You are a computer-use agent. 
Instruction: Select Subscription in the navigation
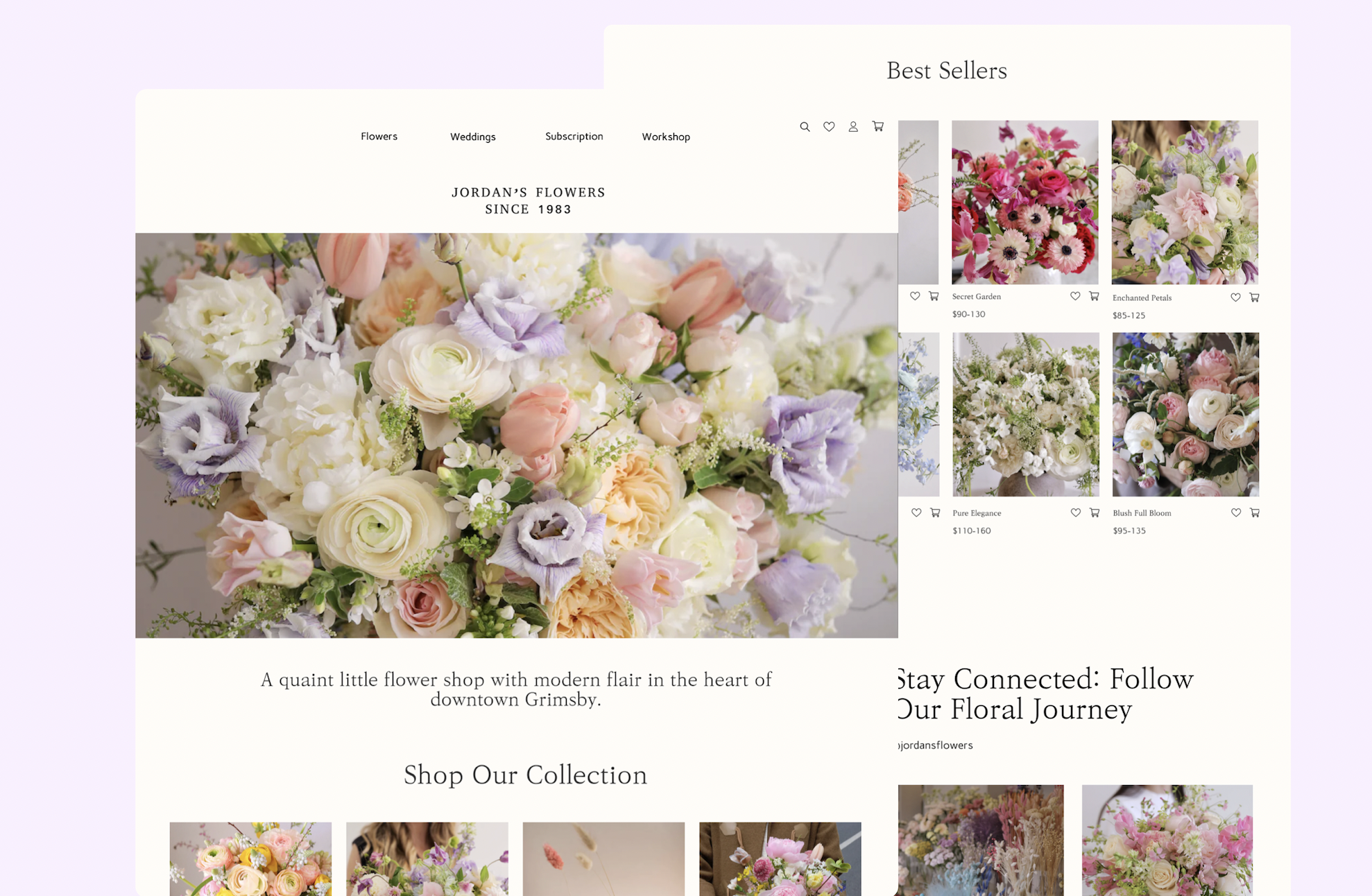[574, 137]
